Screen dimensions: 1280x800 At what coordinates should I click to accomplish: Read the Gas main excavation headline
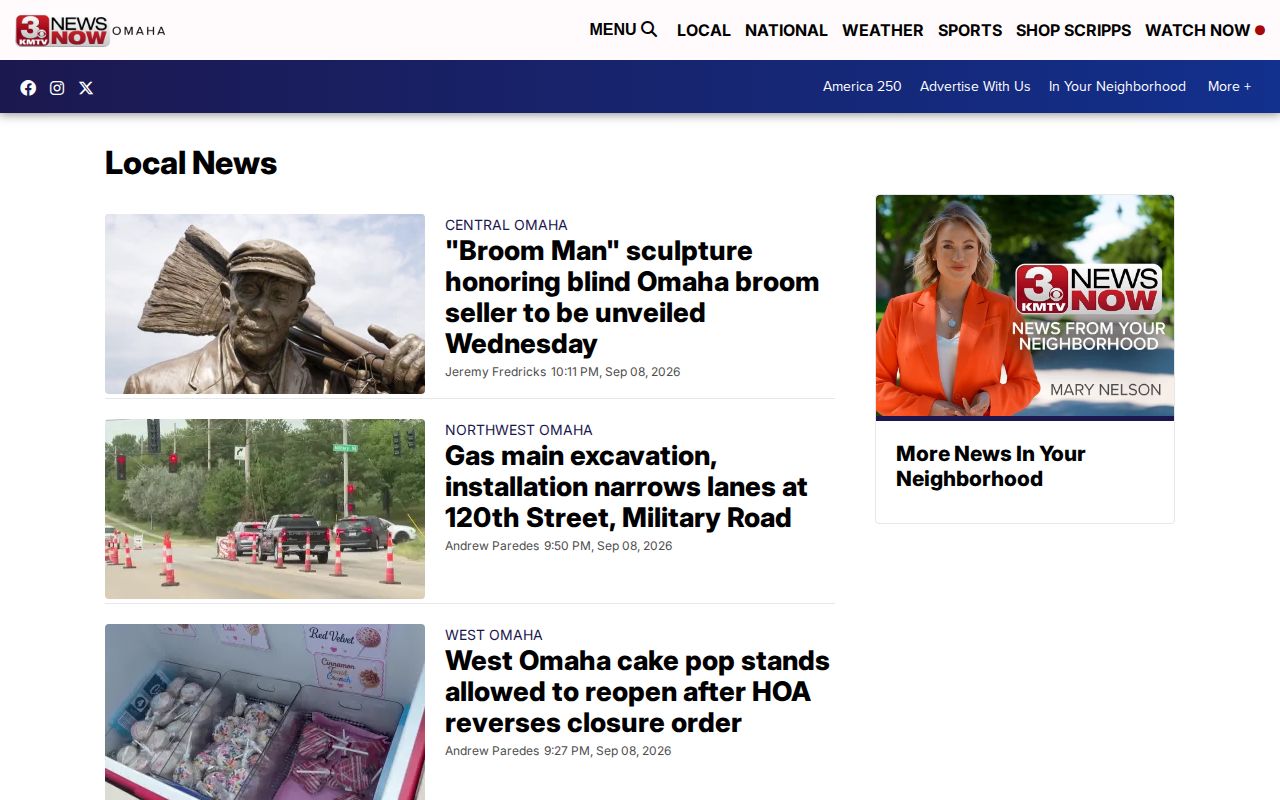click(626, 487)
